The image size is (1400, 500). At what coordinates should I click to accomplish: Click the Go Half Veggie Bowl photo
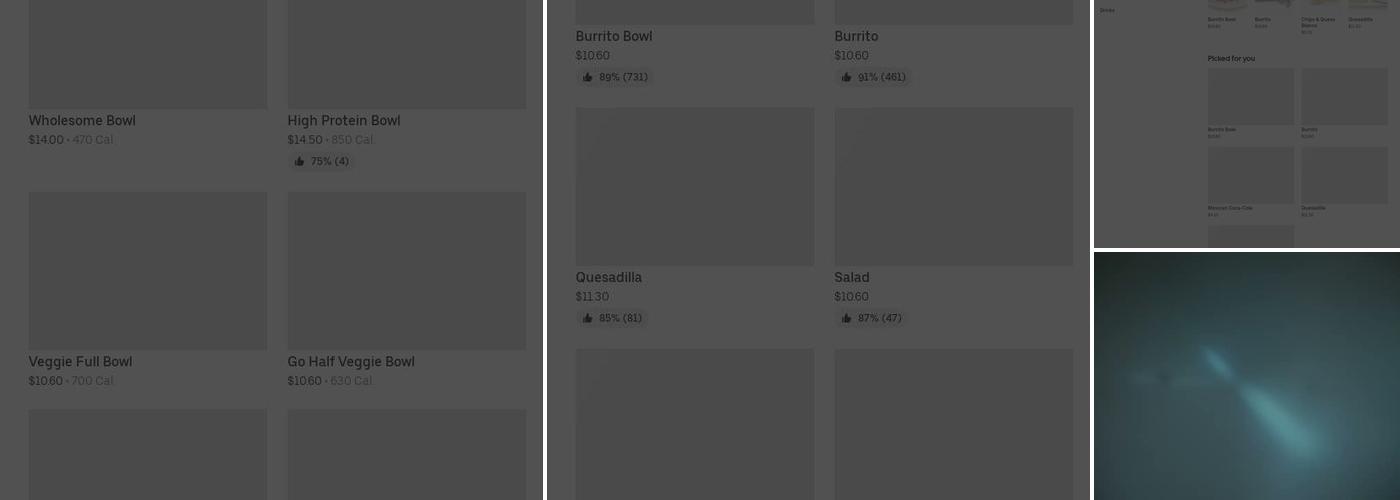(406, 271)
